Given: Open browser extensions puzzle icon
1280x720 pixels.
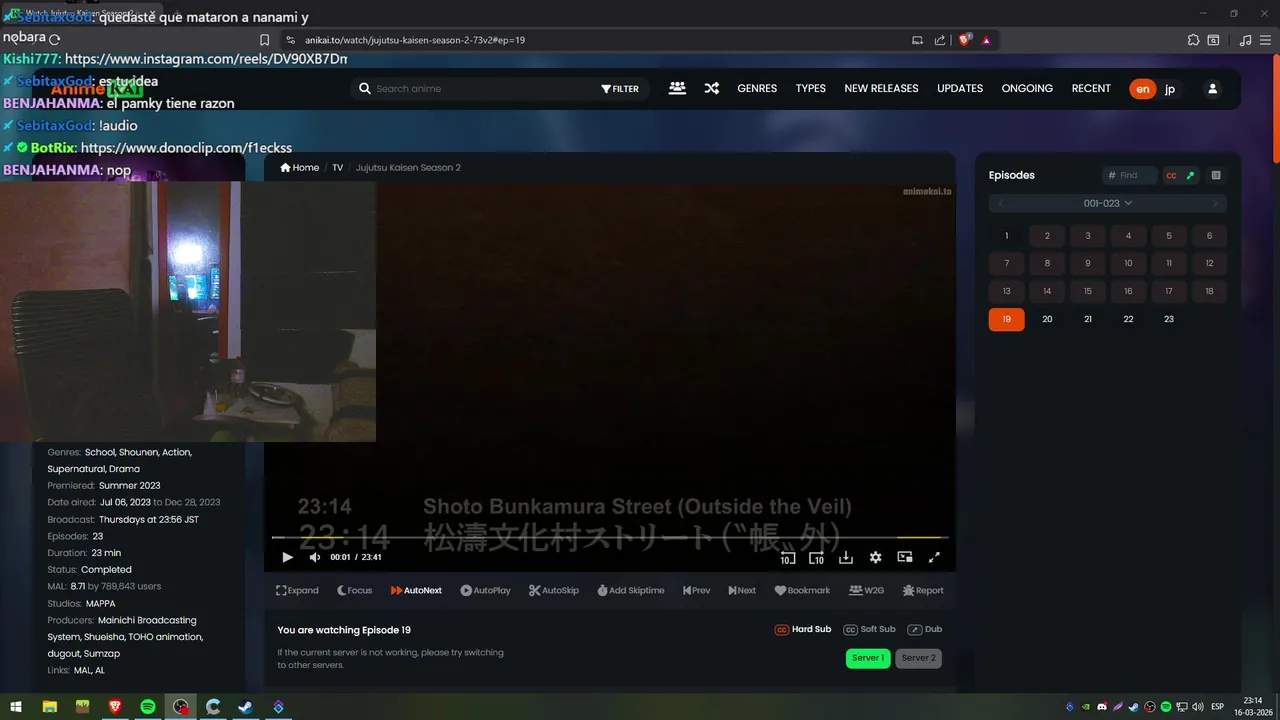Looking at the screenshot, I should point(1193,40).
